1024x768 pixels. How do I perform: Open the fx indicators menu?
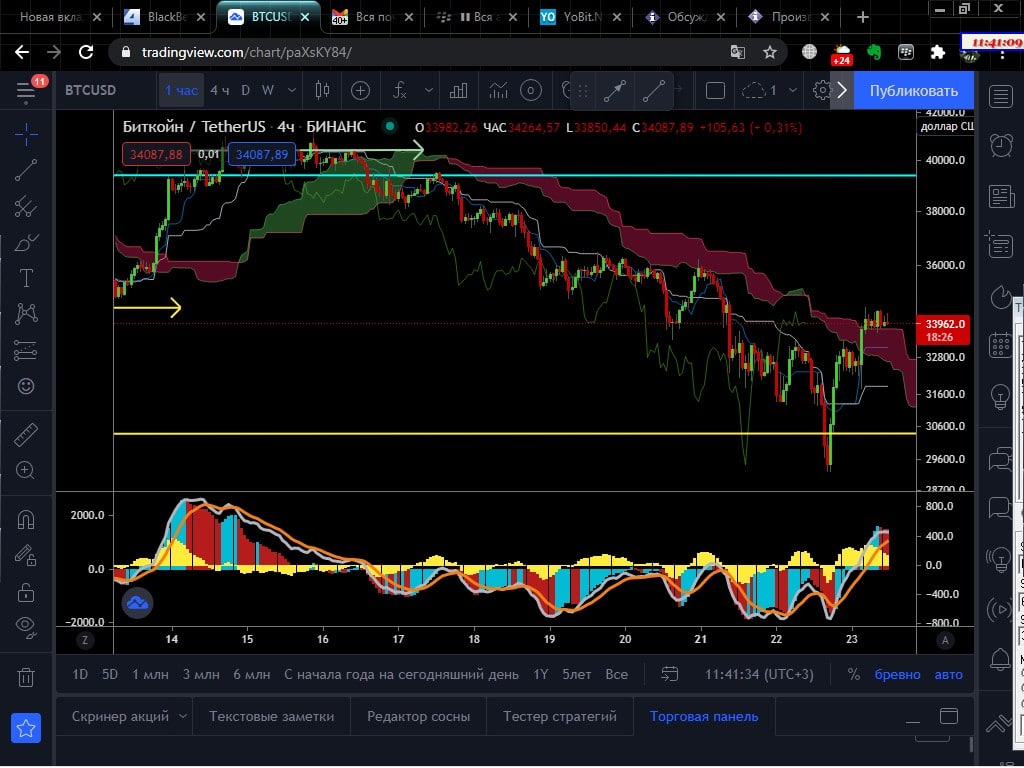click(400, 90)
